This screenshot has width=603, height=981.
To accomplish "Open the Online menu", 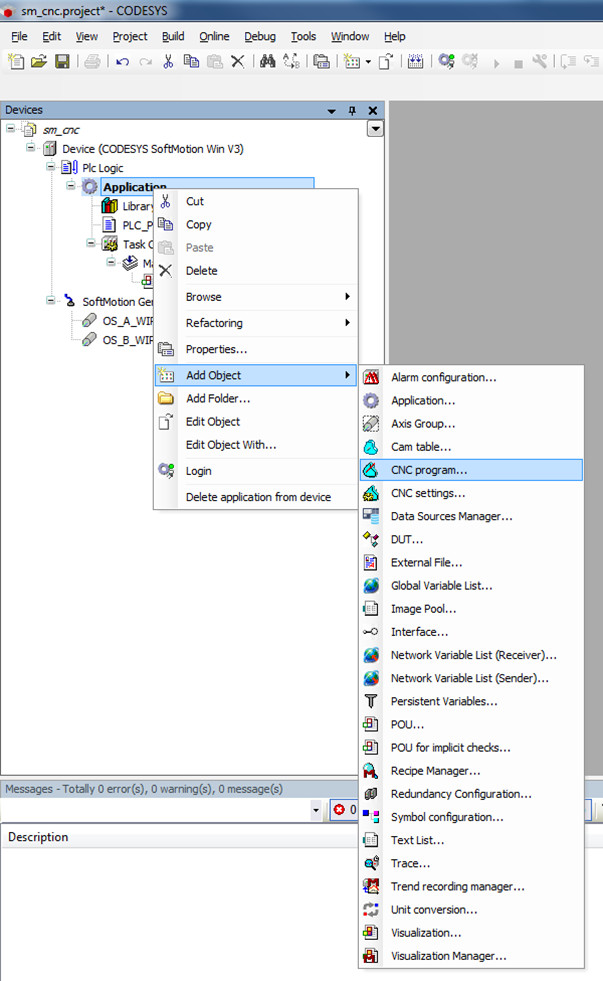I will click(x=214, y=36).
